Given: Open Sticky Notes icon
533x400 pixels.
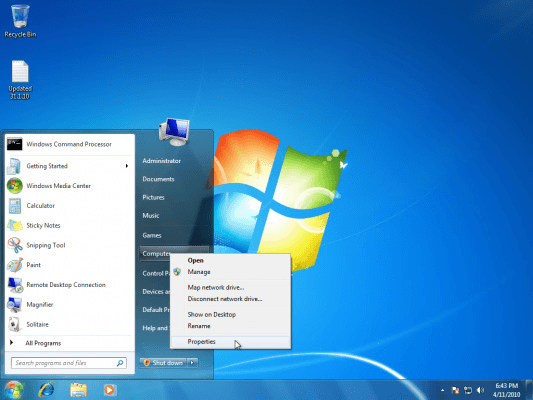Looking at the screenshot, I should pos(15,225).
